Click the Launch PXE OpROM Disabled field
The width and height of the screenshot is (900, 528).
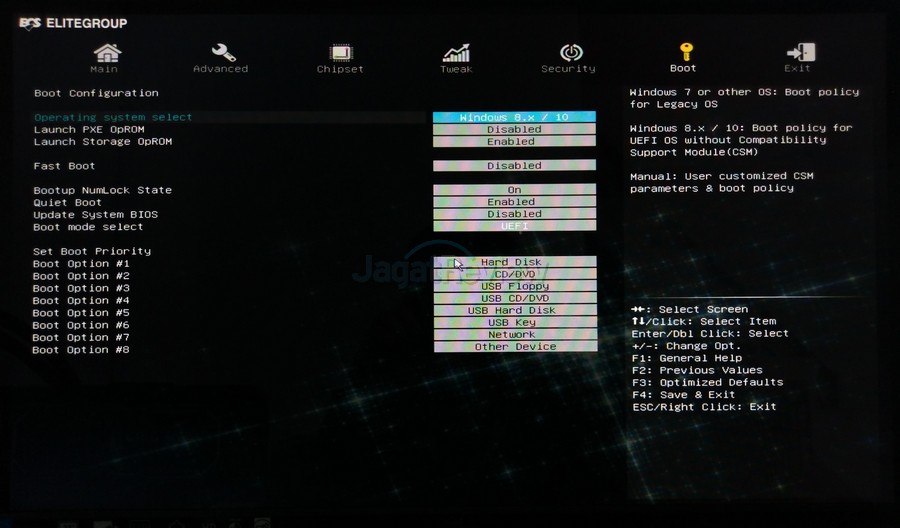coord(514,129)
